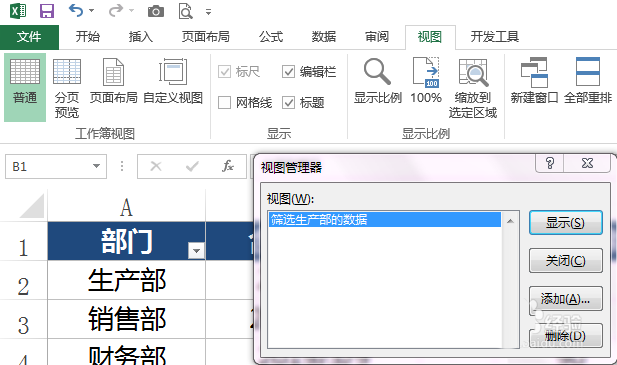Click the 删除(D) button
This screenshot has height=365, width=617.
565,336
